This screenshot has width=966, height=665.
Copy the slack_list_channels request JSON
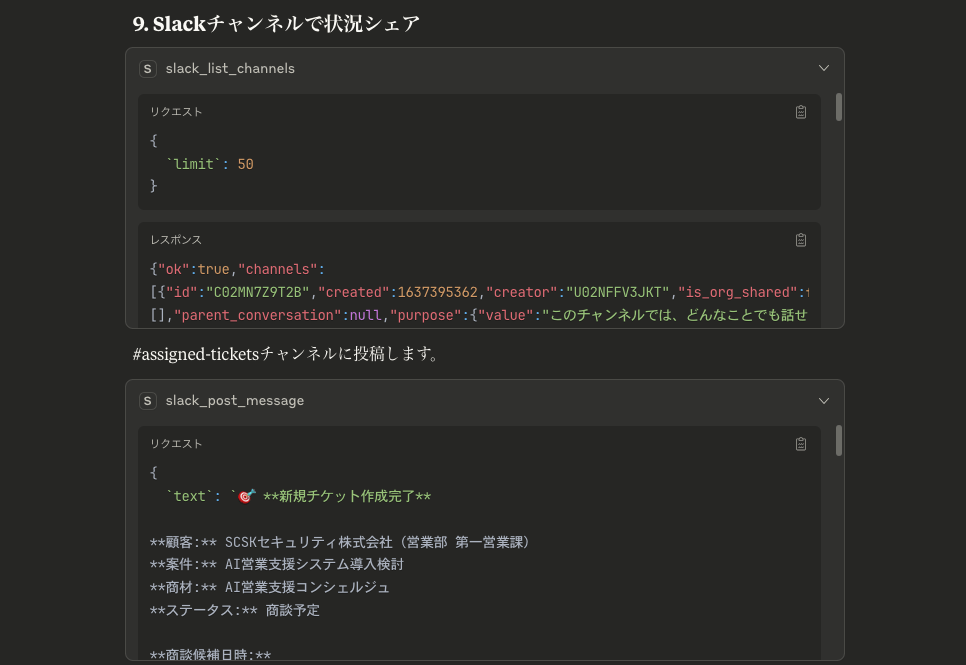(x=800, y=112)
